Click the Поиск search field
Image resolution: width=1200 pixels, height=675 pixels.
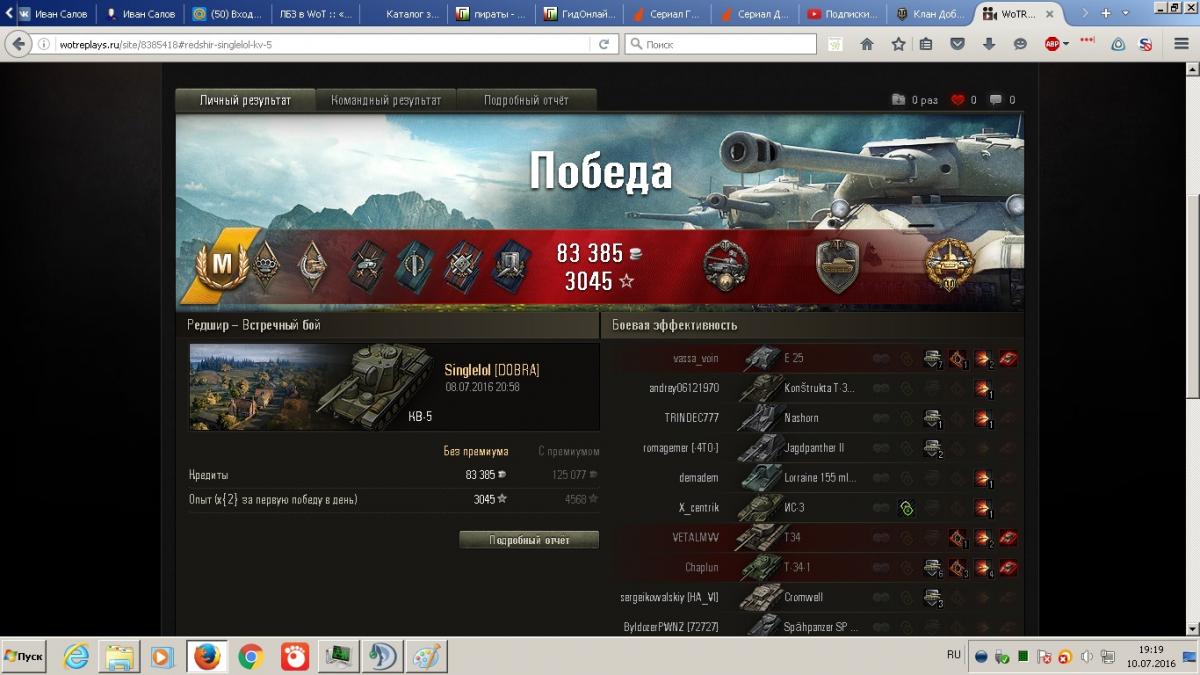point(720,44)
